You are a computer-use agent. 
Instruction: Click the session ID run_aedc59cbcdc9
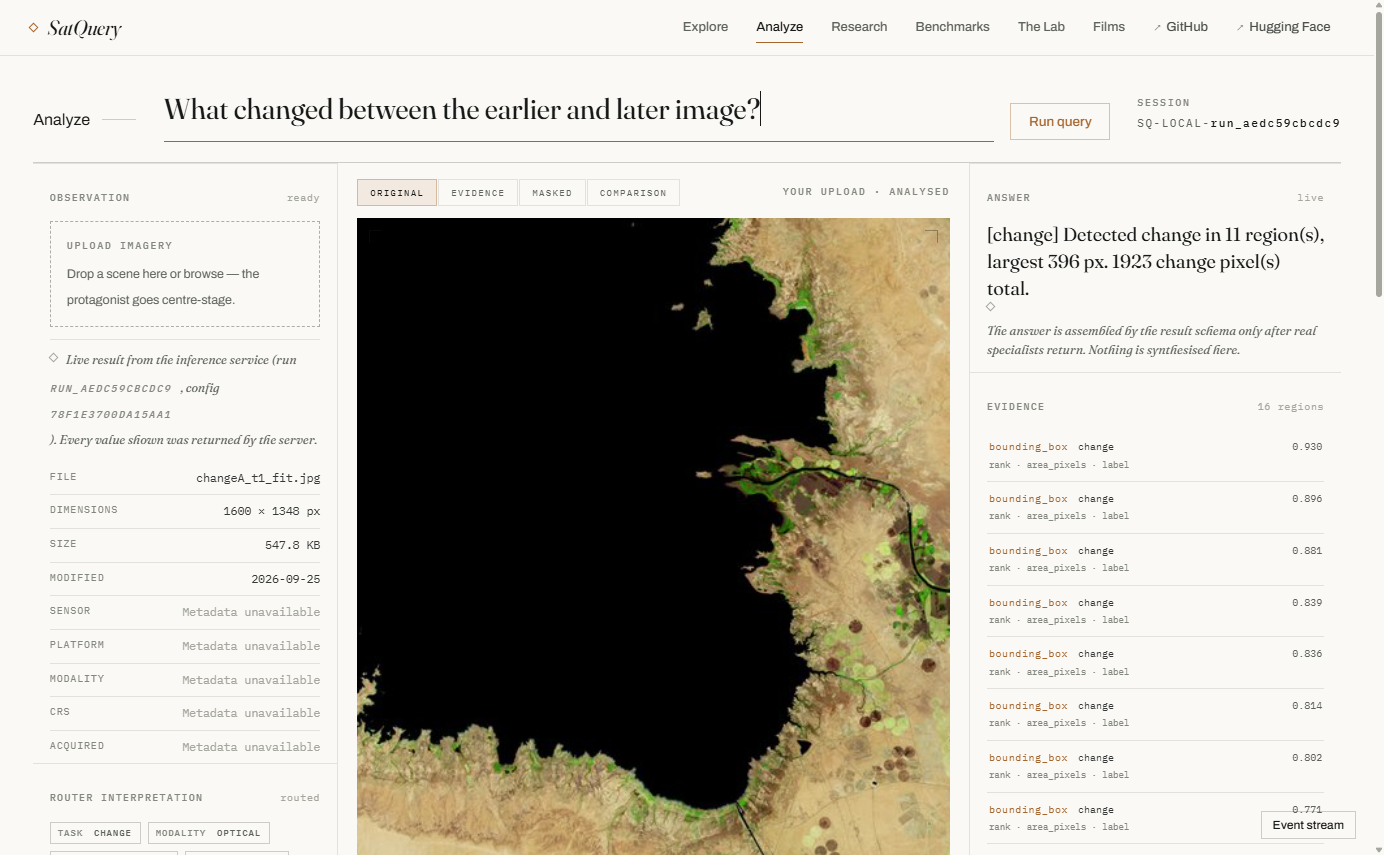click(x=1275, y=123)
